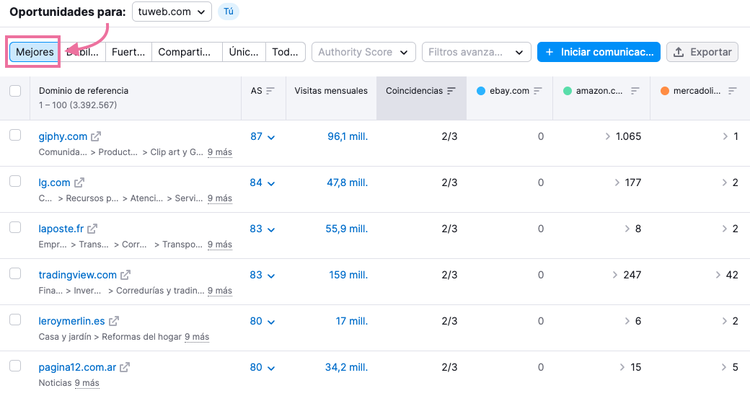Sort by AS column icon

pyautogui.click(x=270, y=91)
